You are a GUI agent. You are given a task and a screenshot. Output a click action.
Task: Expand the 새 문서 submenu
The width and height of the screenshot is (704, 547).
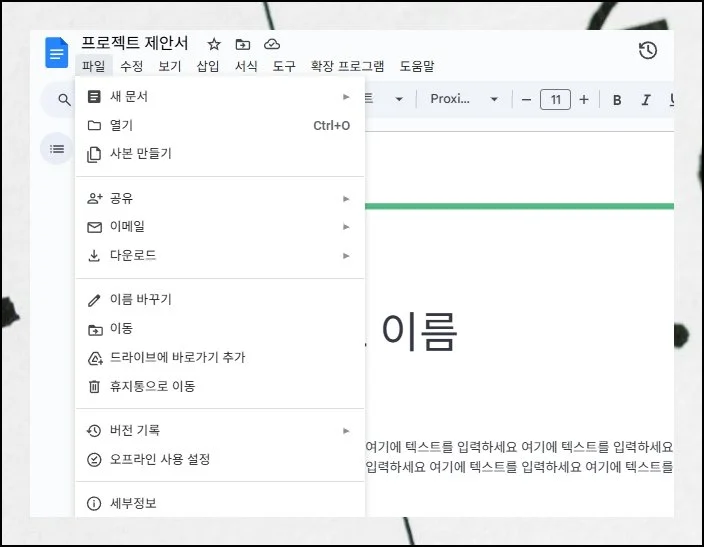[x=346, y=97]
